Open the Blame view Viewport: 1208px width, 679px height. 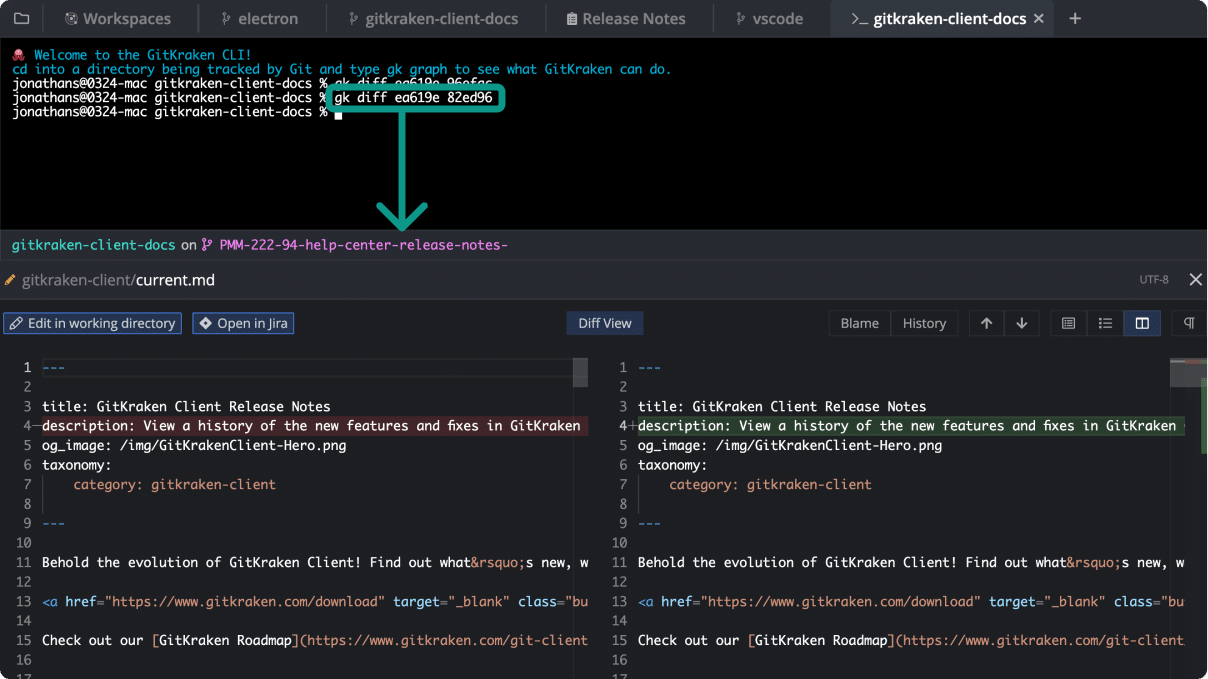click(859, 323)
